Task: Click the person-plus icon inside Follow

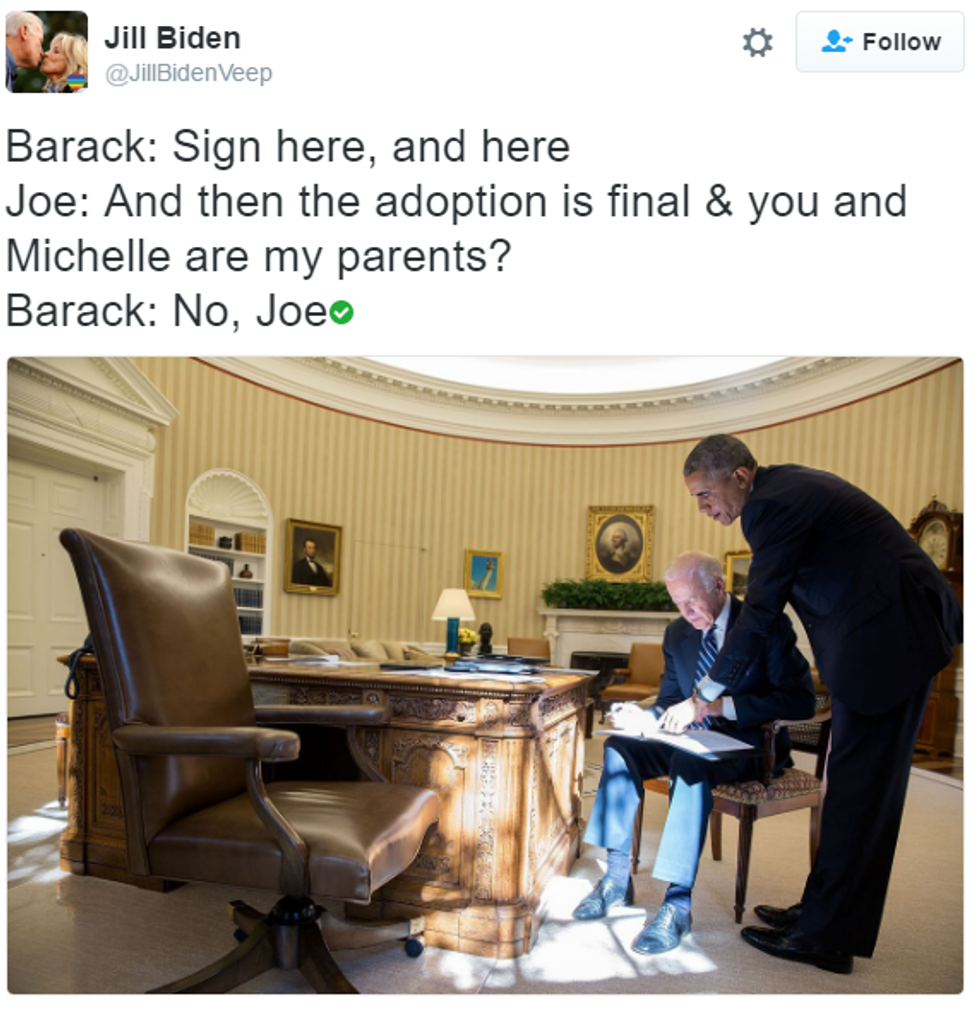Action: (836, 41)
